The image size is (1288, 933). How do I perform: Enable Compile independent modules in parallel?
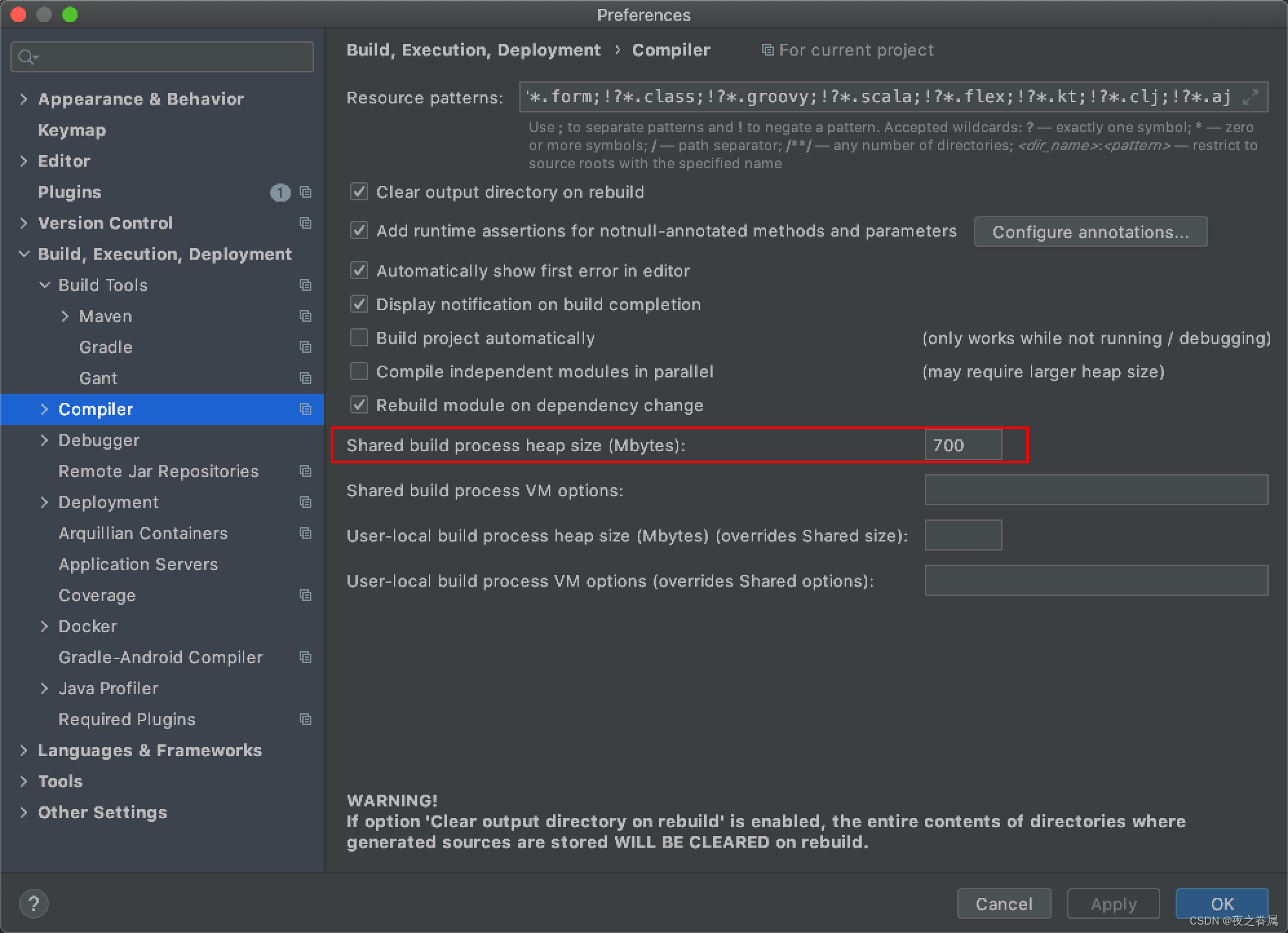(359, 371)
